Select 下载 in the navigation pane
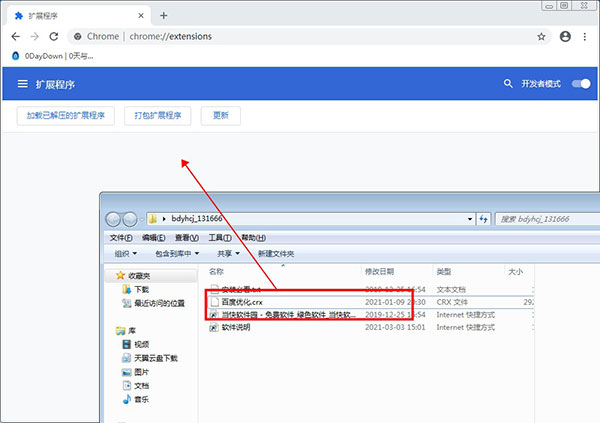The height and width of the screenshot is (423, 600). (x=142, y=290)
